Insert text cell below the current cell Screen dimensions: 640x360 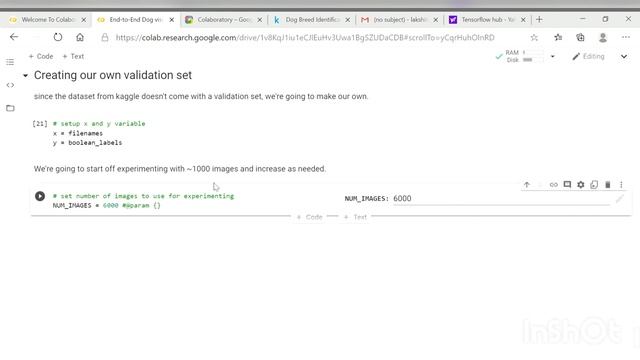click(356, 217)
